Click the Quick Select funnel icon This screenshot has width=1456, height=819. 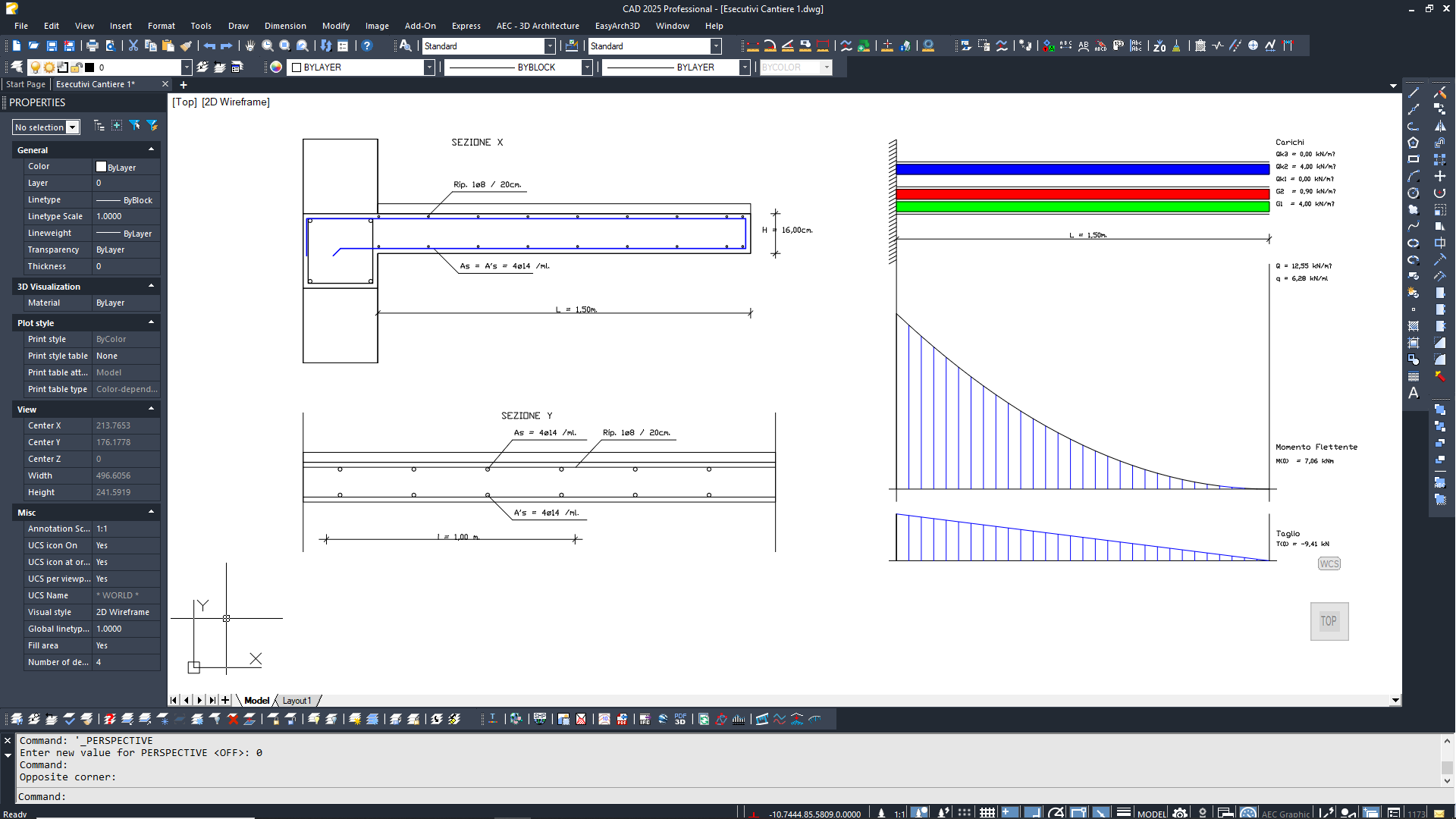pyautogui.click(x=152, y=126)
